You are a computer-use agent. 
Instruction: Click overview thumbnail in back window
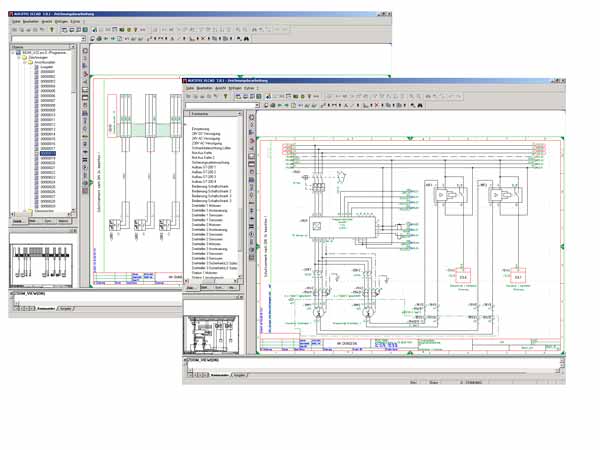click(41, 266)
